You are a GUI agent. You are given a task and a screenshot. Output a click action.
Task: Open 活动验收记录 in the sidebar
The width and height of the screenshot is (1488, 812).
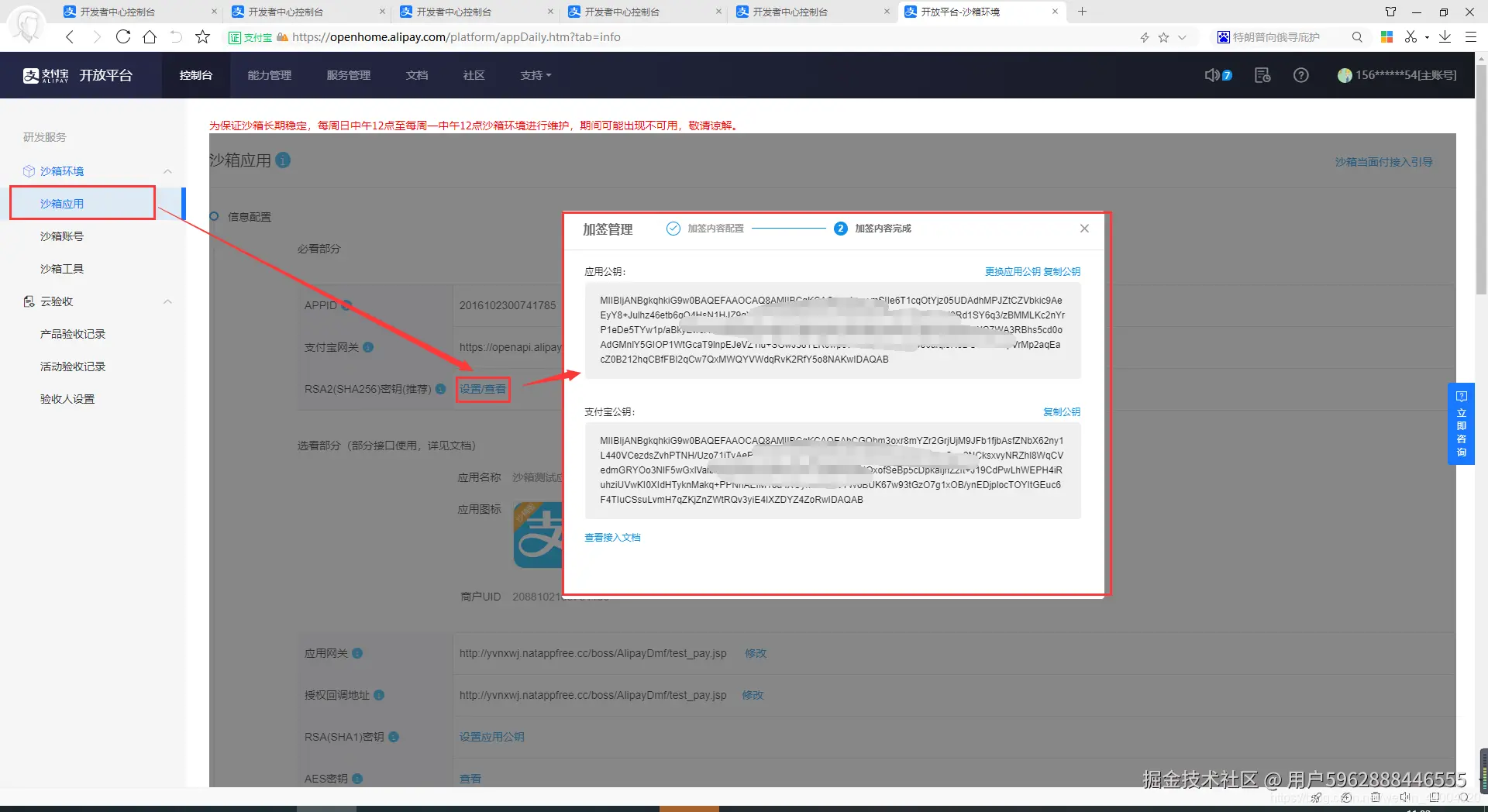pos(73,366)
